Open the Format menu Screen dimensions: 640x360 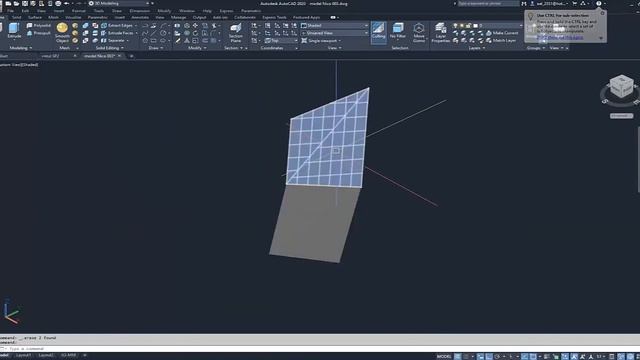point(78,11)
